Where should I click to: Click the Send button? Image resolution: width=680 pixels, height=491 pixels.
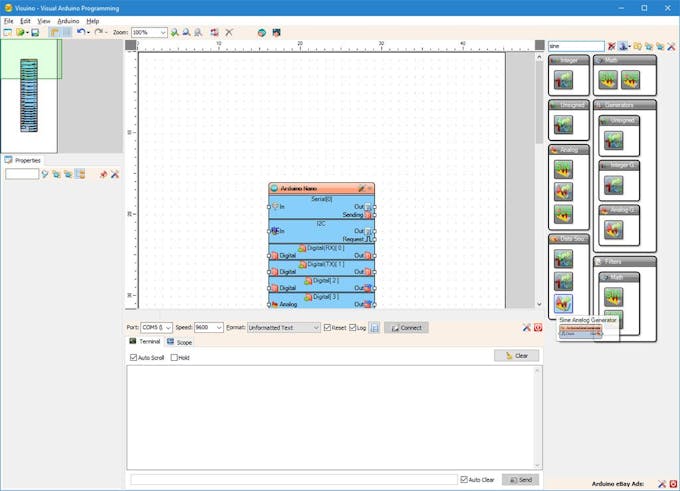(x=520, y=479)
